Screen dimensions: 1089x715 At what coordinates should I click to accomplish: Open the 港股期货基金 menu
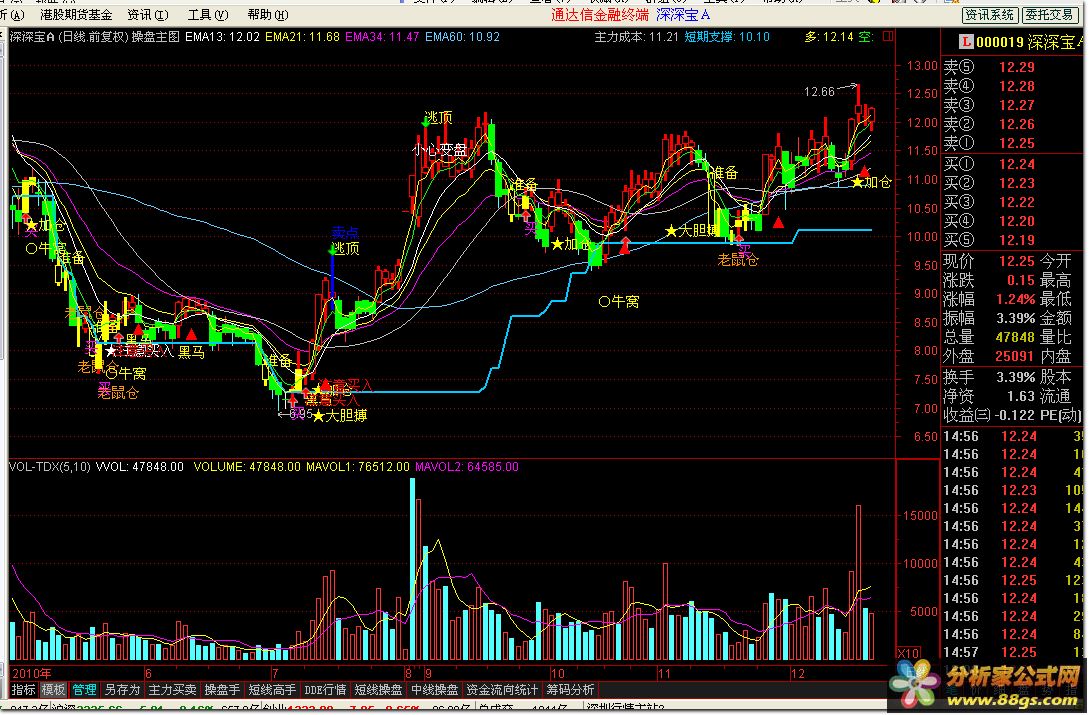[x=76, y=15]
